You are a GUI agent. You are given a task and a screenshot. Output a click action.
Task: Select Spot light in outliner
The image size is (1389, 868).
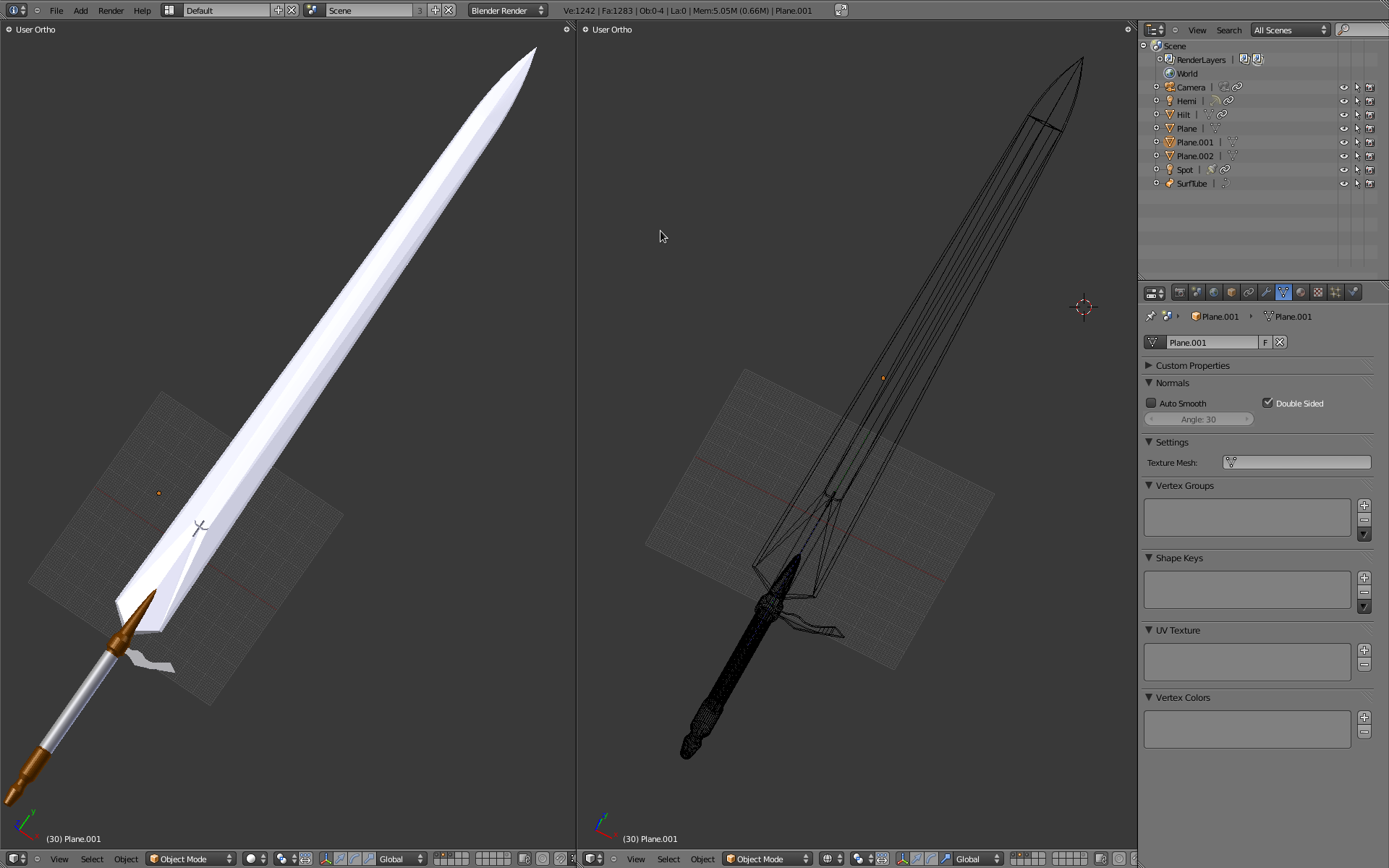(x=1184, y=169)
